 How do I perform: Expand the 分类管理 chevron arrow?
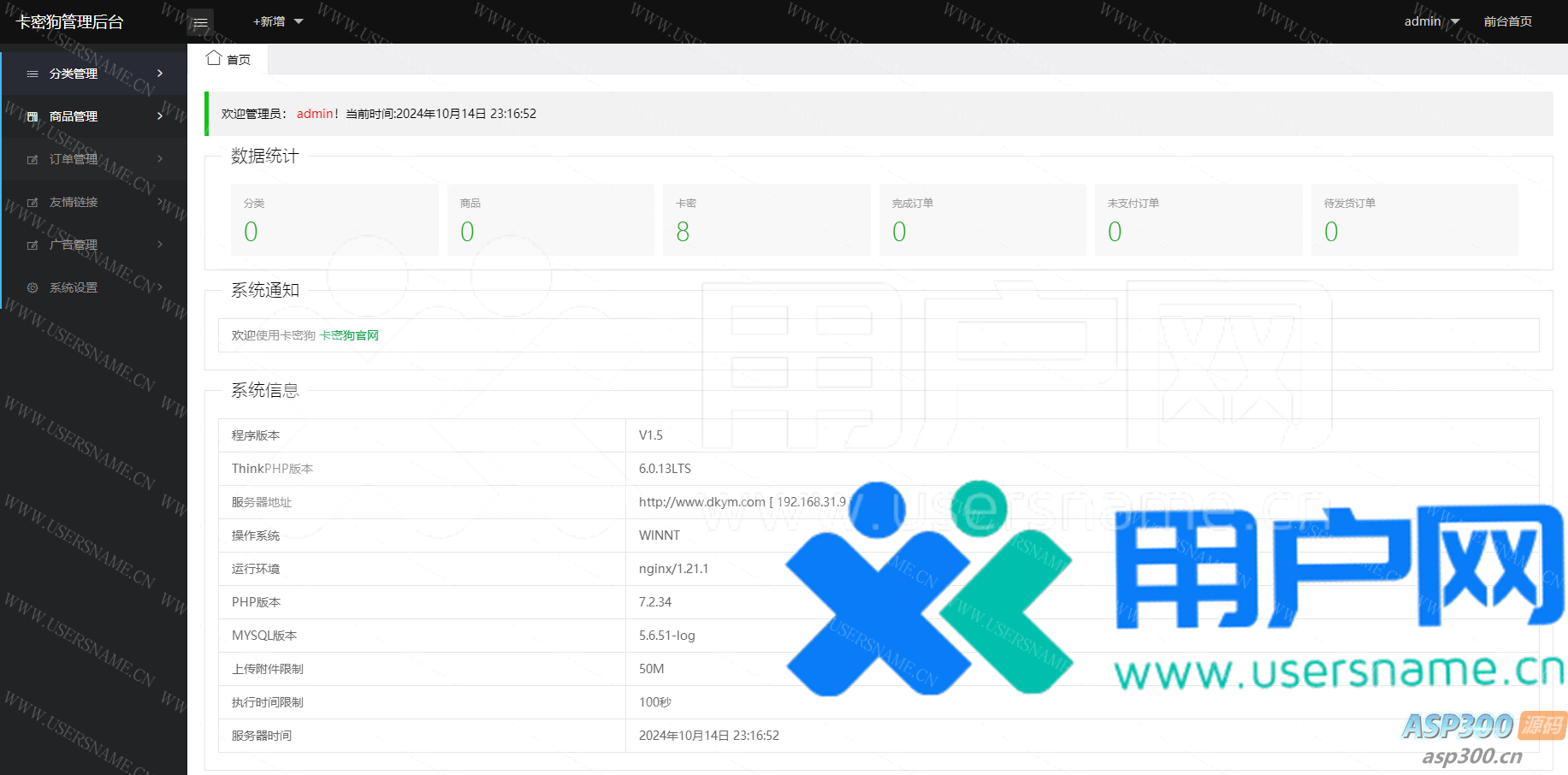(160, 74)
